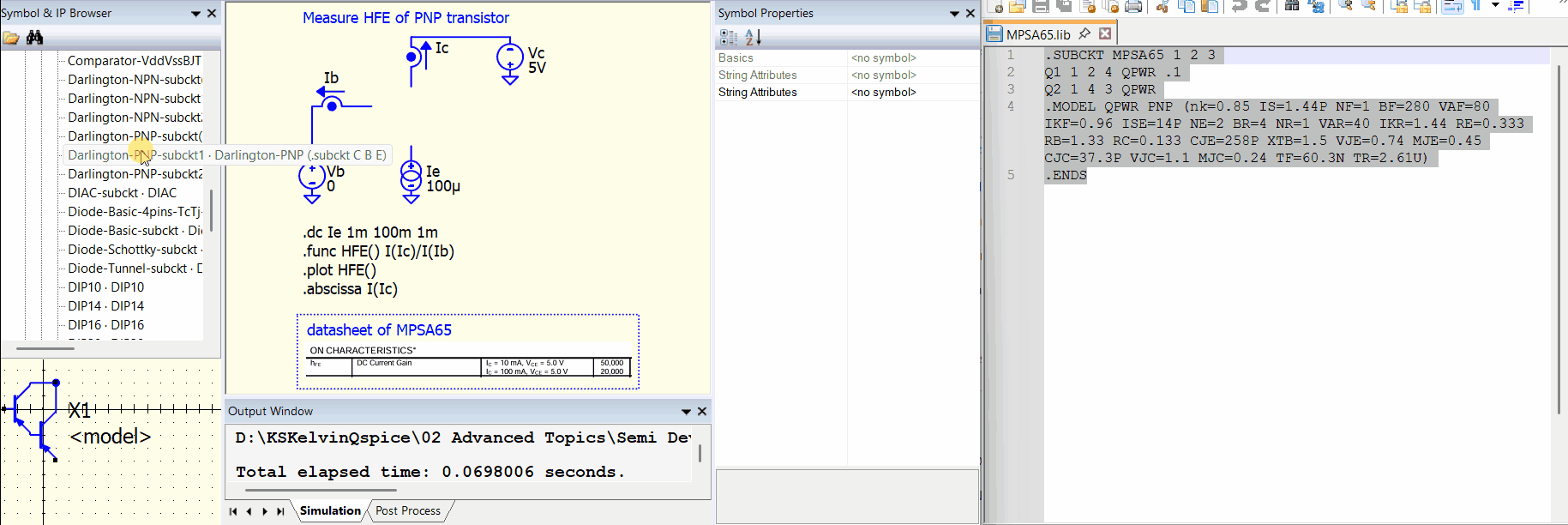Open Output Window panel dropdown arrow
This screenshot has height=525, width=1568.
tap(686, 412)
